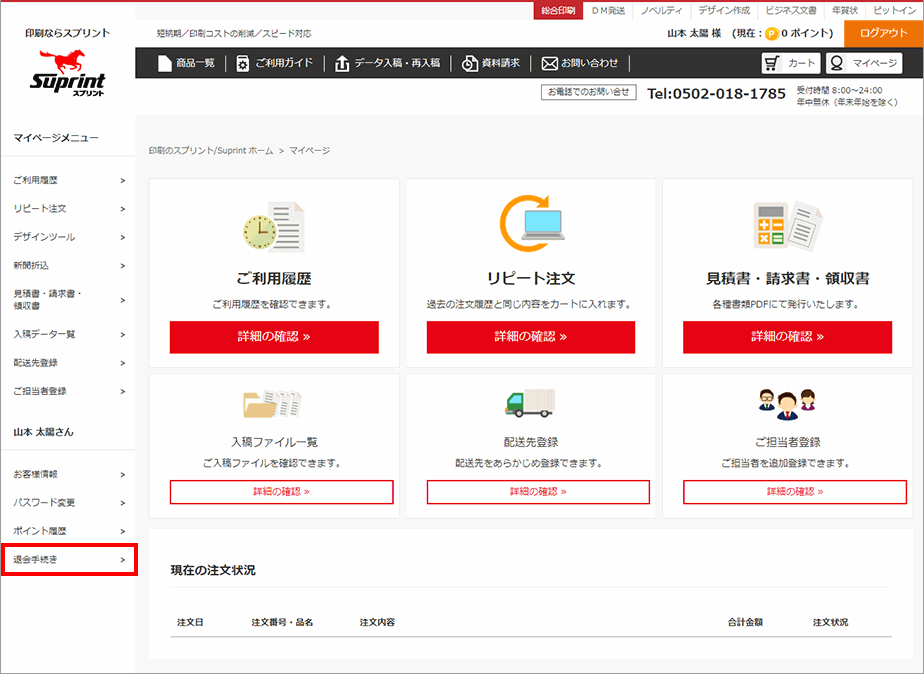Viewport: 924px width, 674px height.
Task: Click the 商品一覧 document icon
Action: (x=164, y=63)
